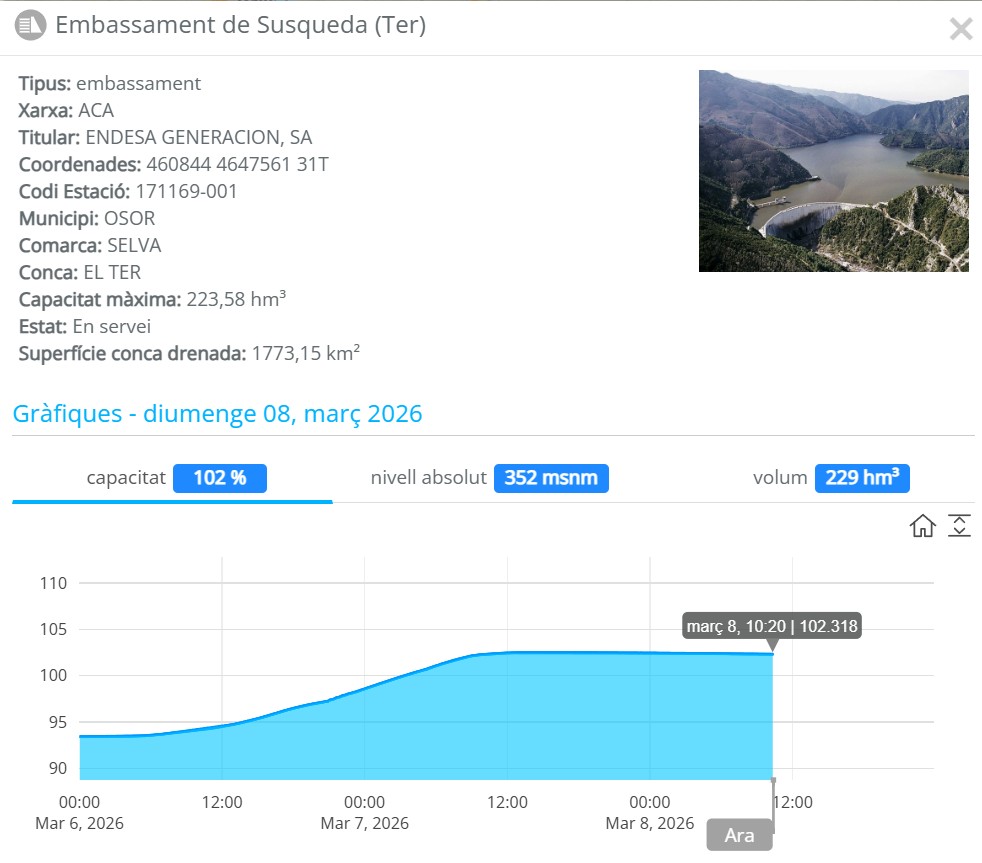Reset the chart view with home icon
Screen dimensions: 982x863
(922, 526)
